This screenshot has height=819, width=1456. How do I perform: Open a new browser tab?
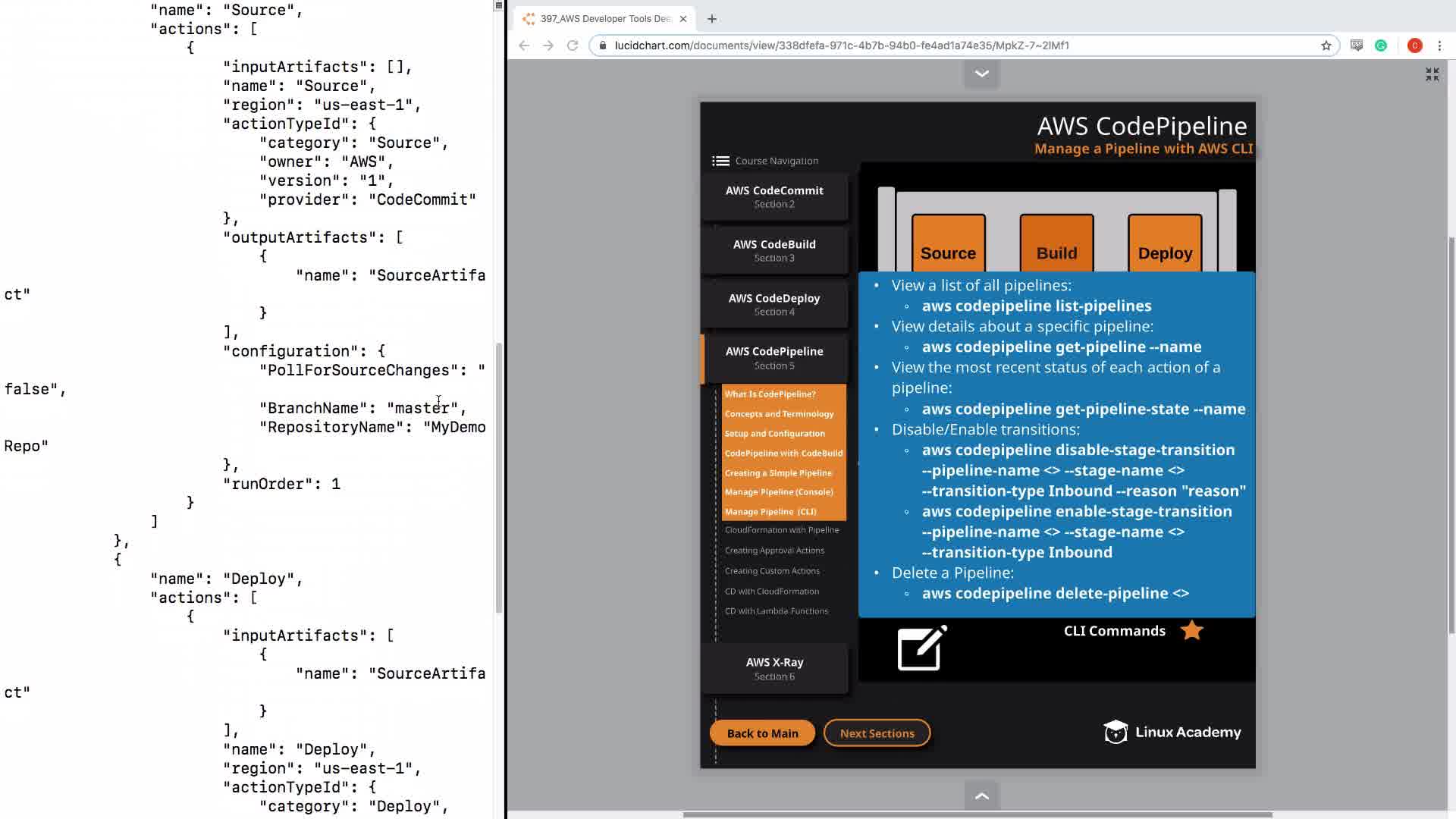711,19
